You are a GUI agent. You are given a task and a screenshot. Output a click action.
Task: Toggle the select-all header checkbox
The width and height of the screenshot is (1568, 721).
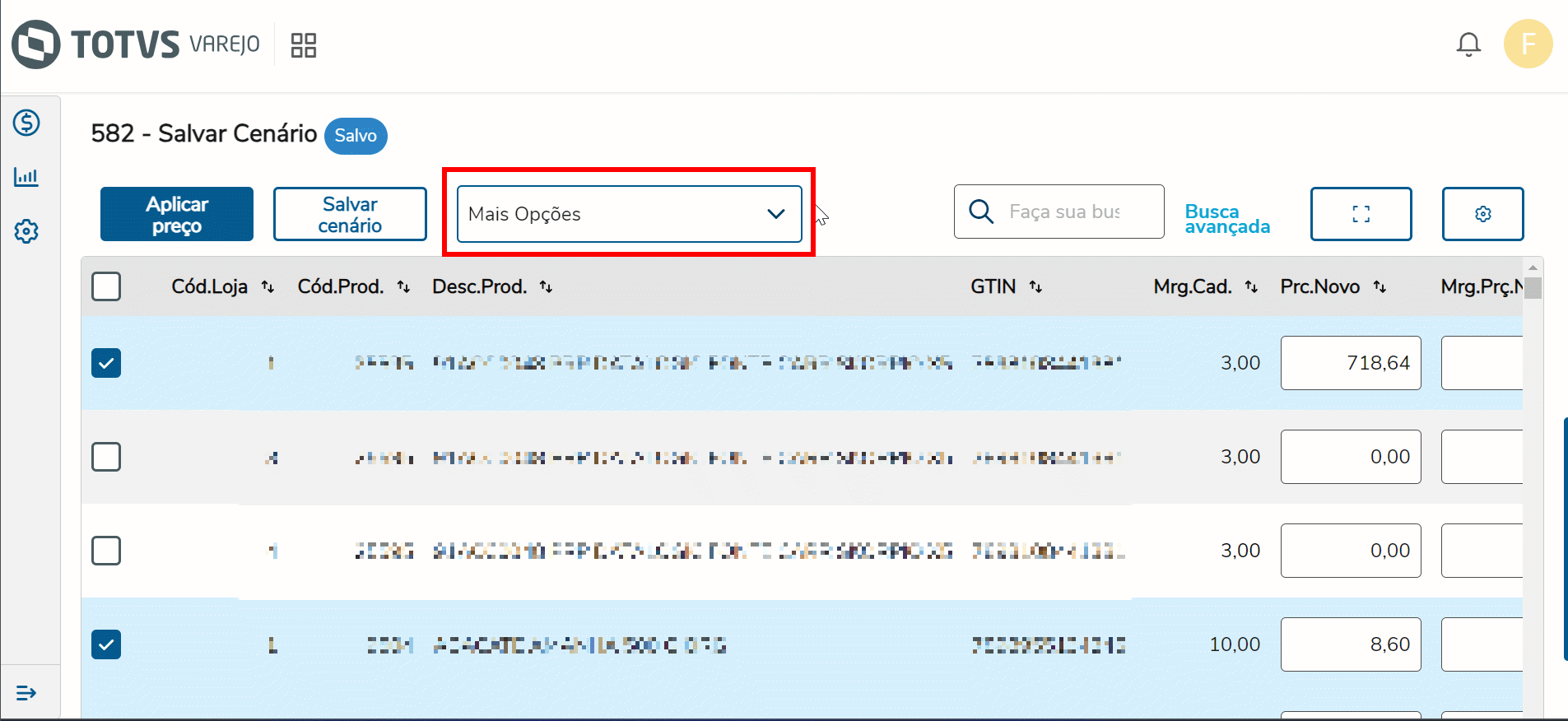(x=106, y=286)
